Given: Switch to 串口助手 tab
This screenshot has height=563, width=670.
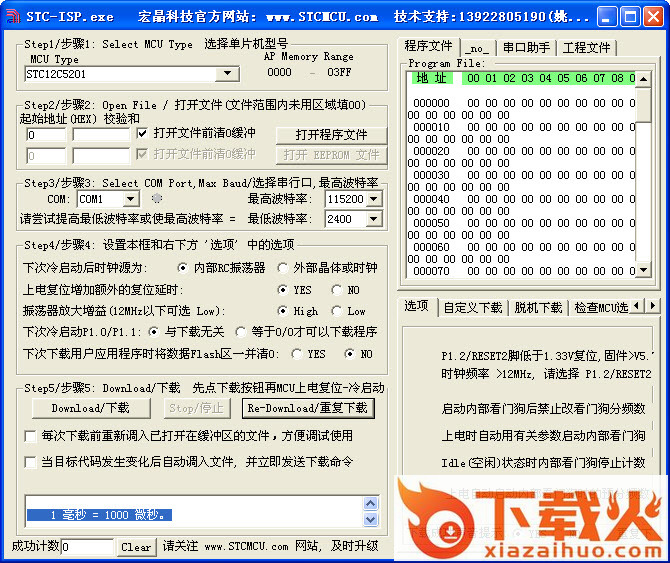Looking at the screenshot, I should 526,48.
